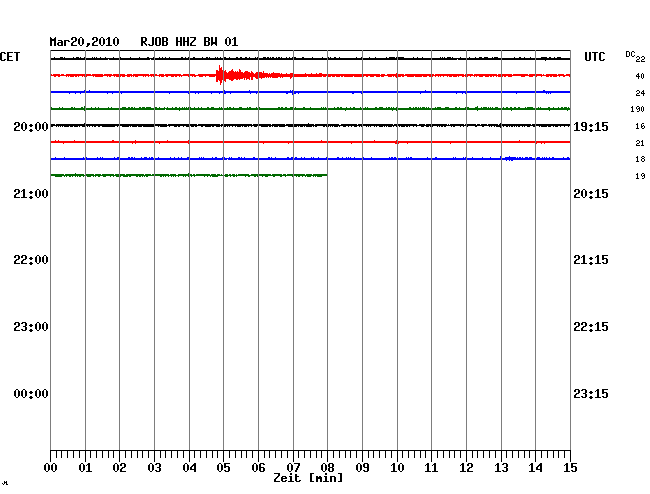Image resolution: width=650 pixels, height=494 pixels.
Task: Click the 19:15 UTC time label
Action: pos(591,127)
